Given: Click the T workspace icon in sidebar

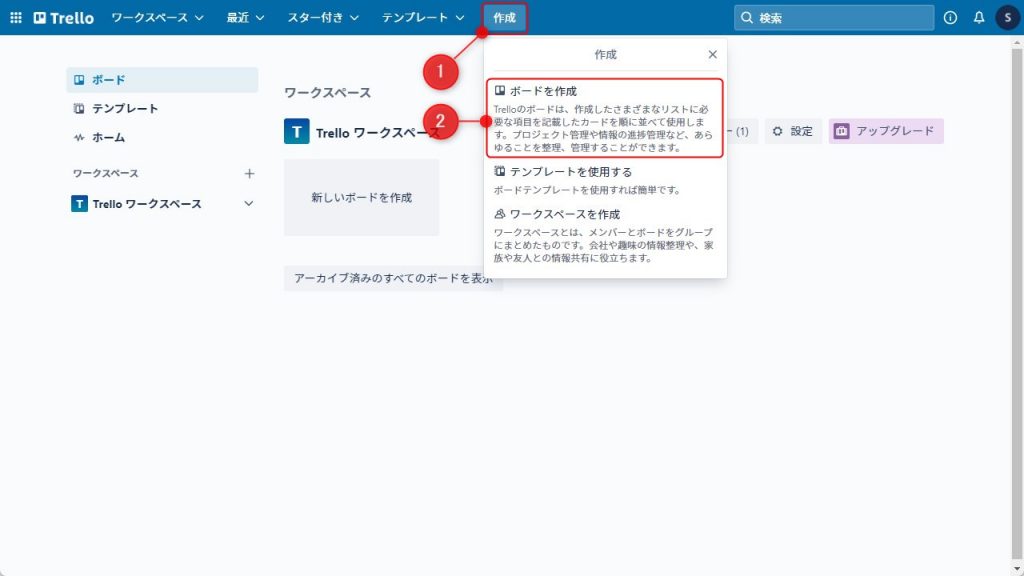Looking at the screenshot, I should pos(79,204).
